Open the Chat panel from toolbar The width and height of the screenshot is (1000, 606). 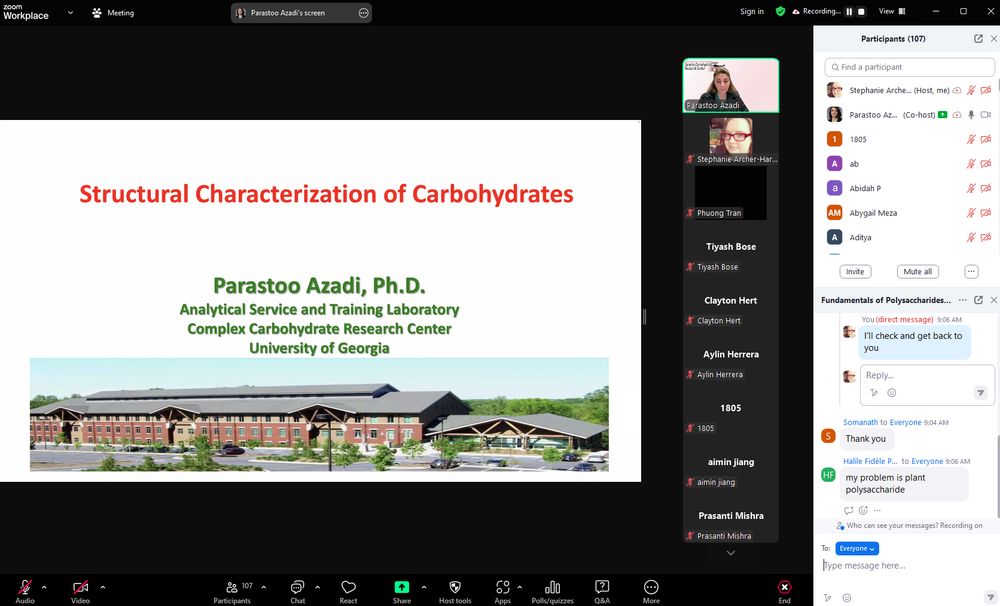[297, 588]
